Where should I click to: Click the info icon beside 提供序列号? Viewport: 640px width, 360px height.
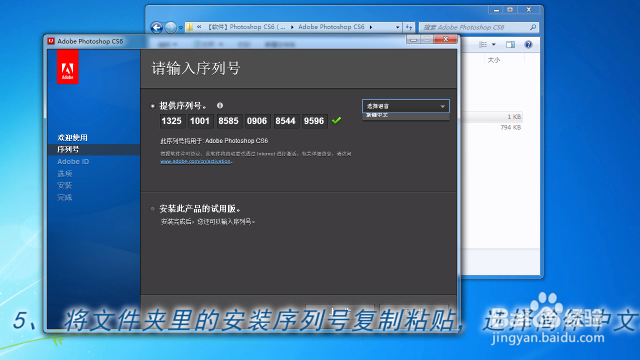click(x=220, y=106)
